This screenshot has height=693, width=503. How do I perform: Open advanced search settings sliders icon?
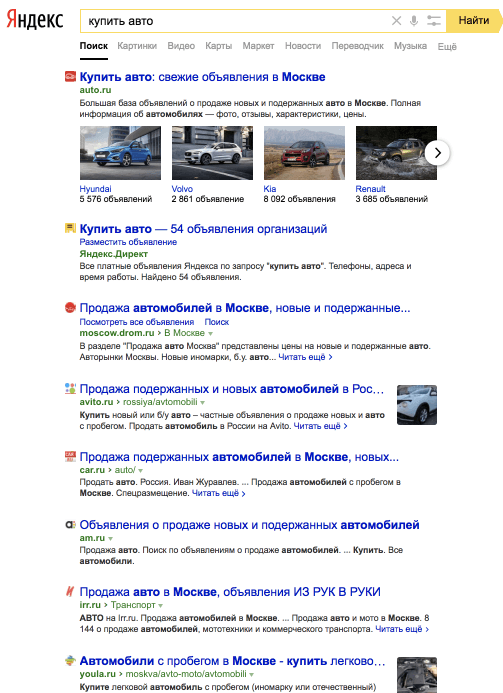[x=434, y=20]
